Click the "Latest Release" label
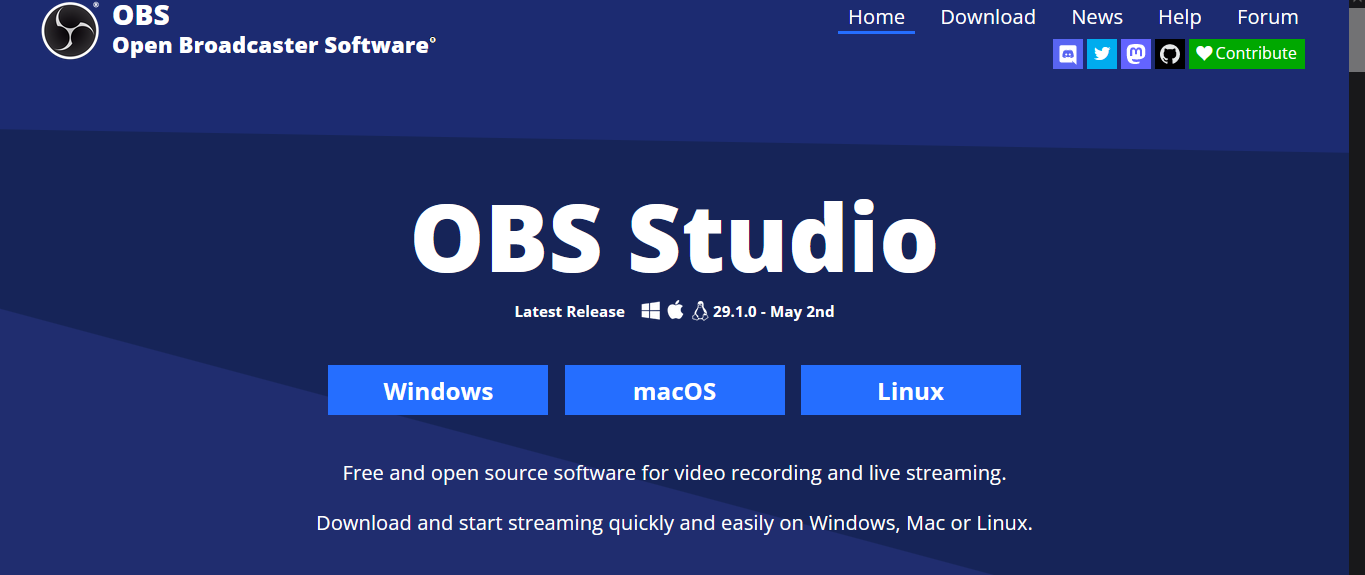 [x=569, y=311]
